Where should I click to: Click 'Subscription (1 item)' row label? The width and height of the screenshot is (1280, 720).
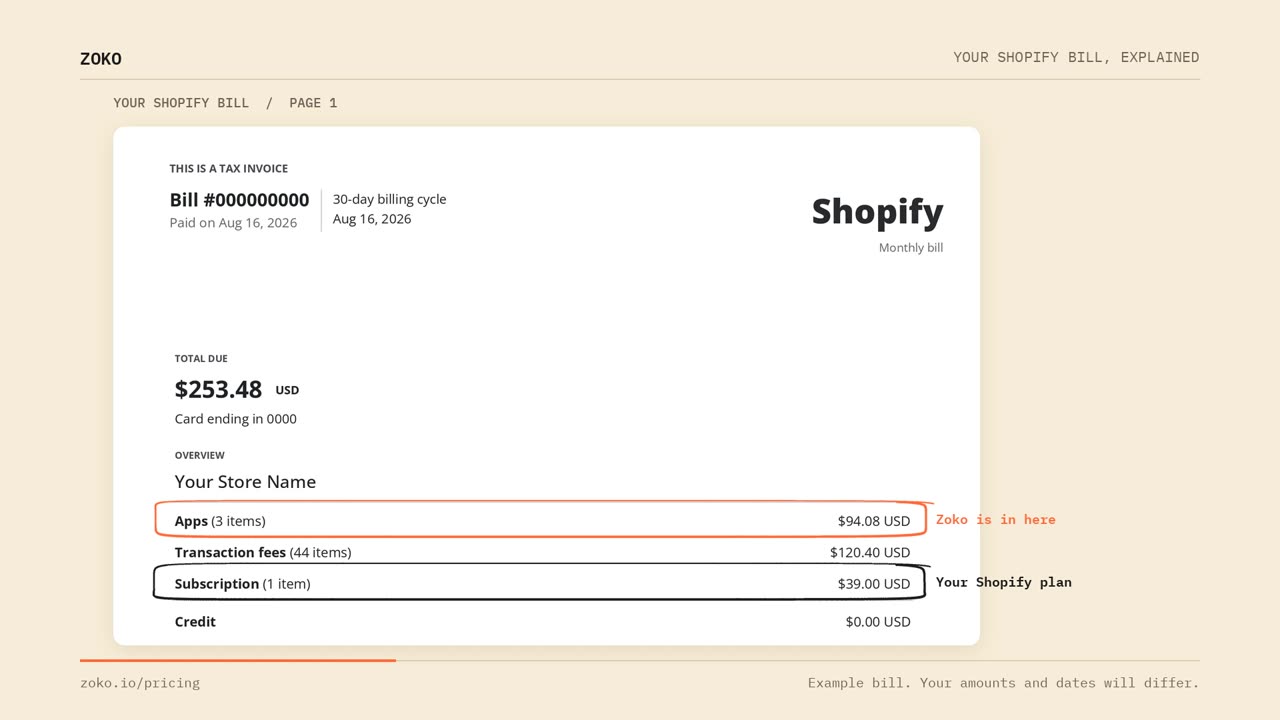pyautogui.click(x=243, y=584)
